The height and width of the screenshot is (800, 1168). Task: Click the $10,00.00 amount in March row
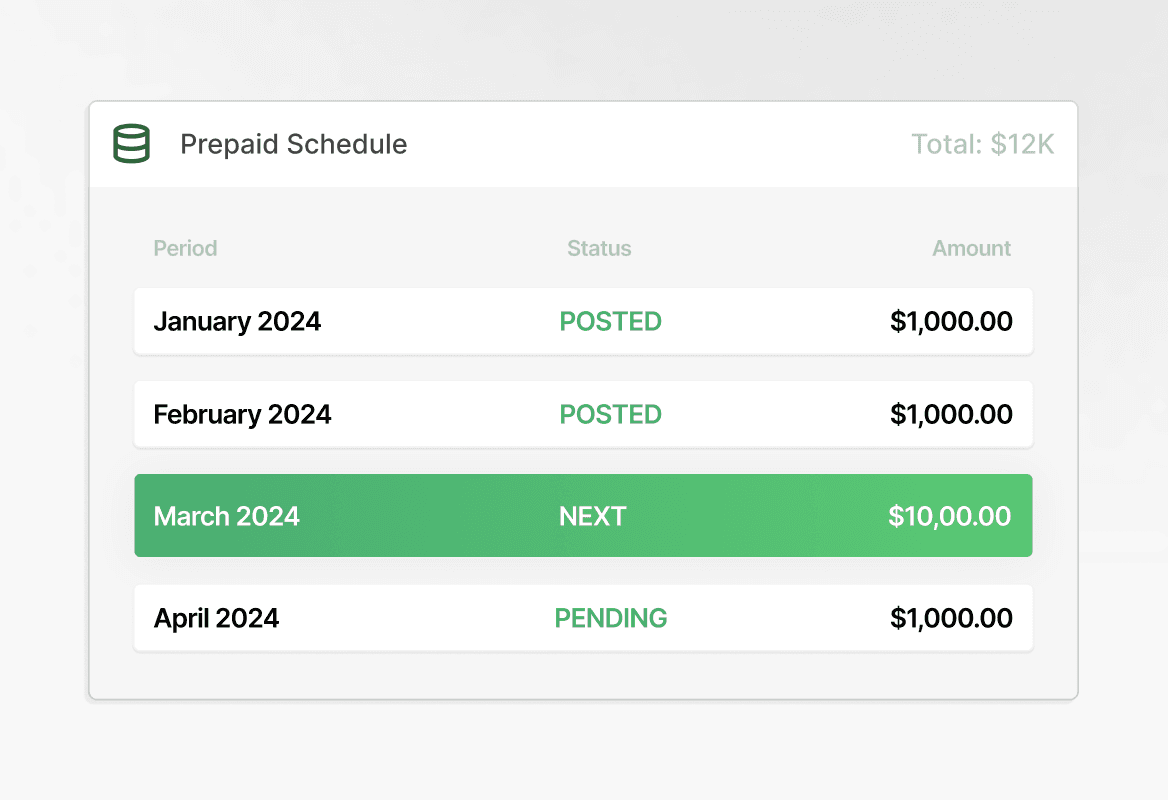pyautogui.click(x=949, y=516)
